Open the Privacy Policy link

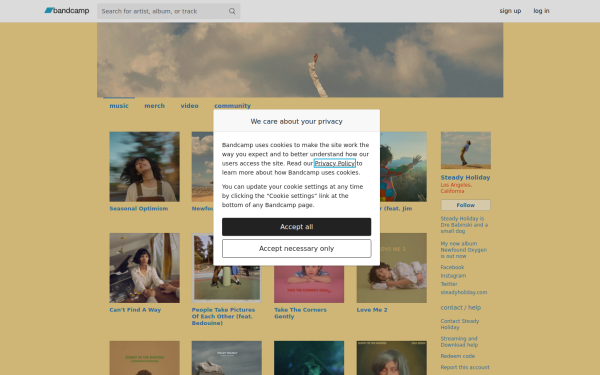tap(334, 163)
